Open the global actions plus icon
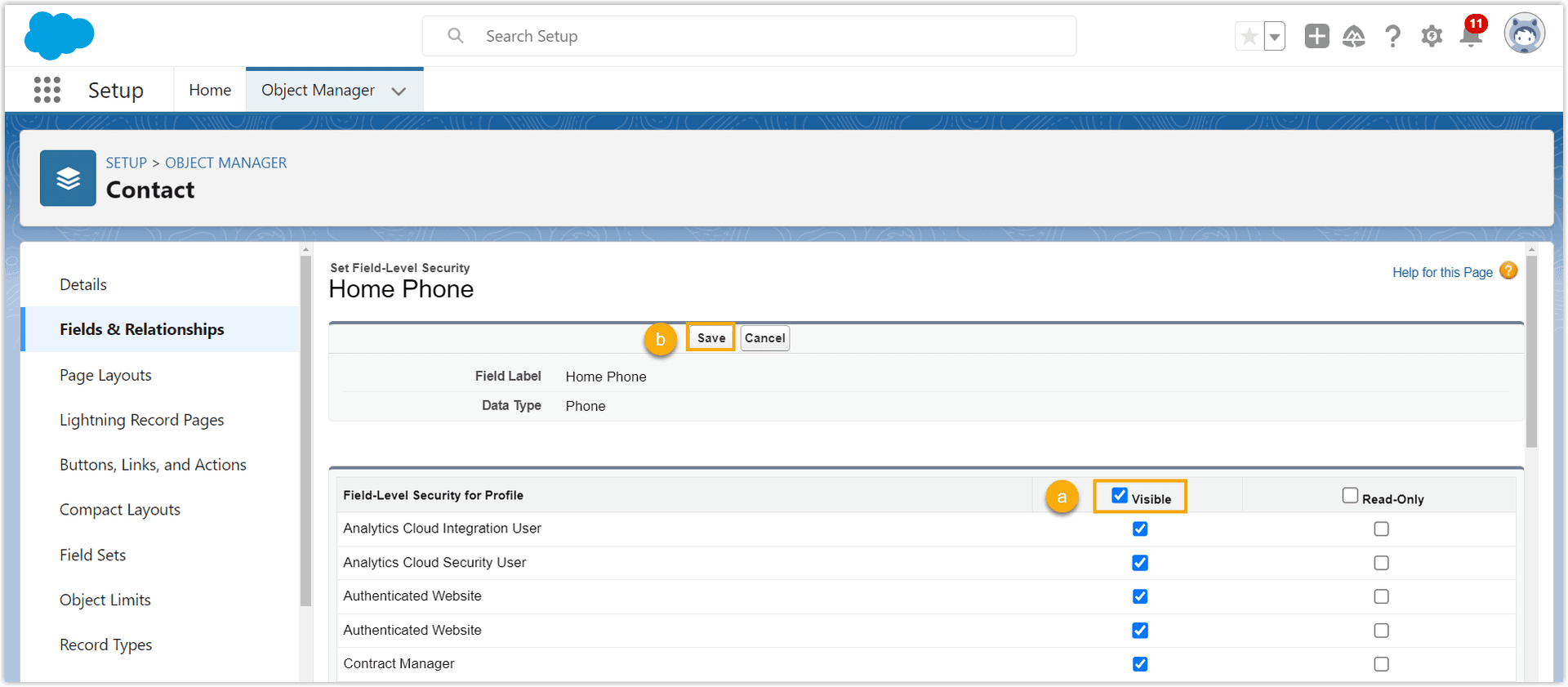The image size is (1568, 687). pyautogui.click(x=1316, y=37)
